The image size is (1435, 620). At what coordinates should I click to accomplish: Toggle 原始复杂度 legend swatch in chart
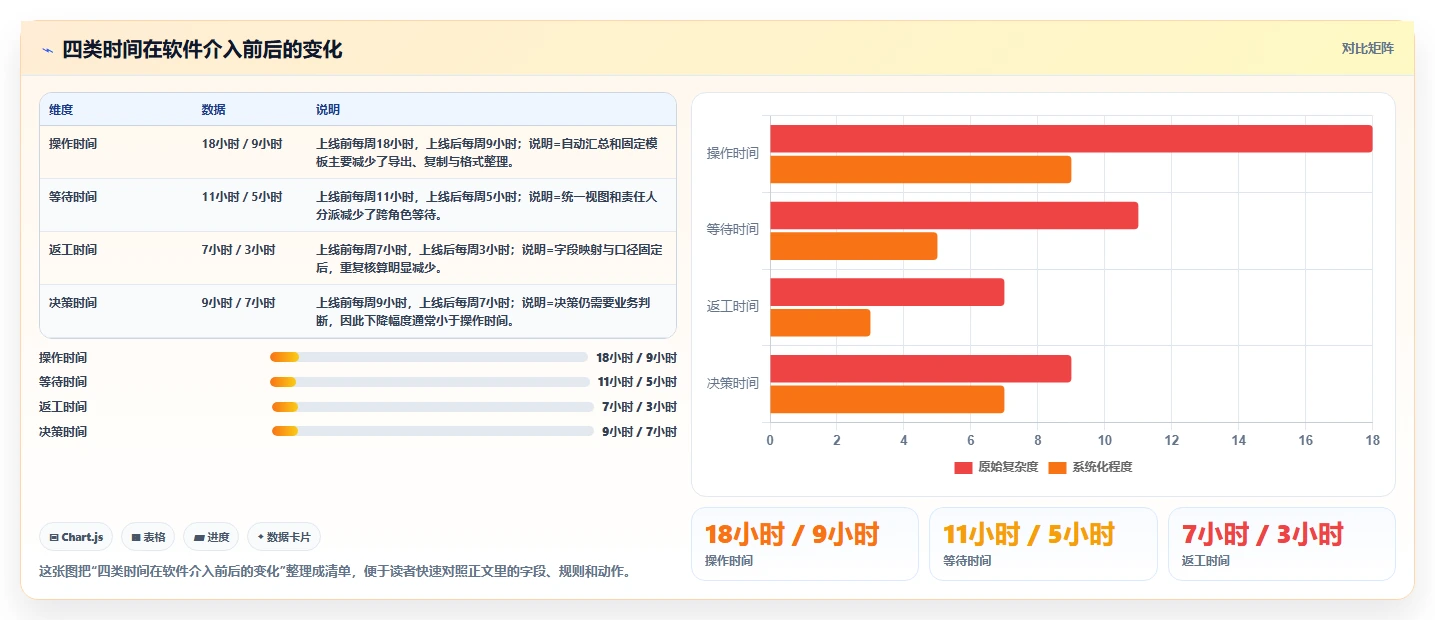963,467
